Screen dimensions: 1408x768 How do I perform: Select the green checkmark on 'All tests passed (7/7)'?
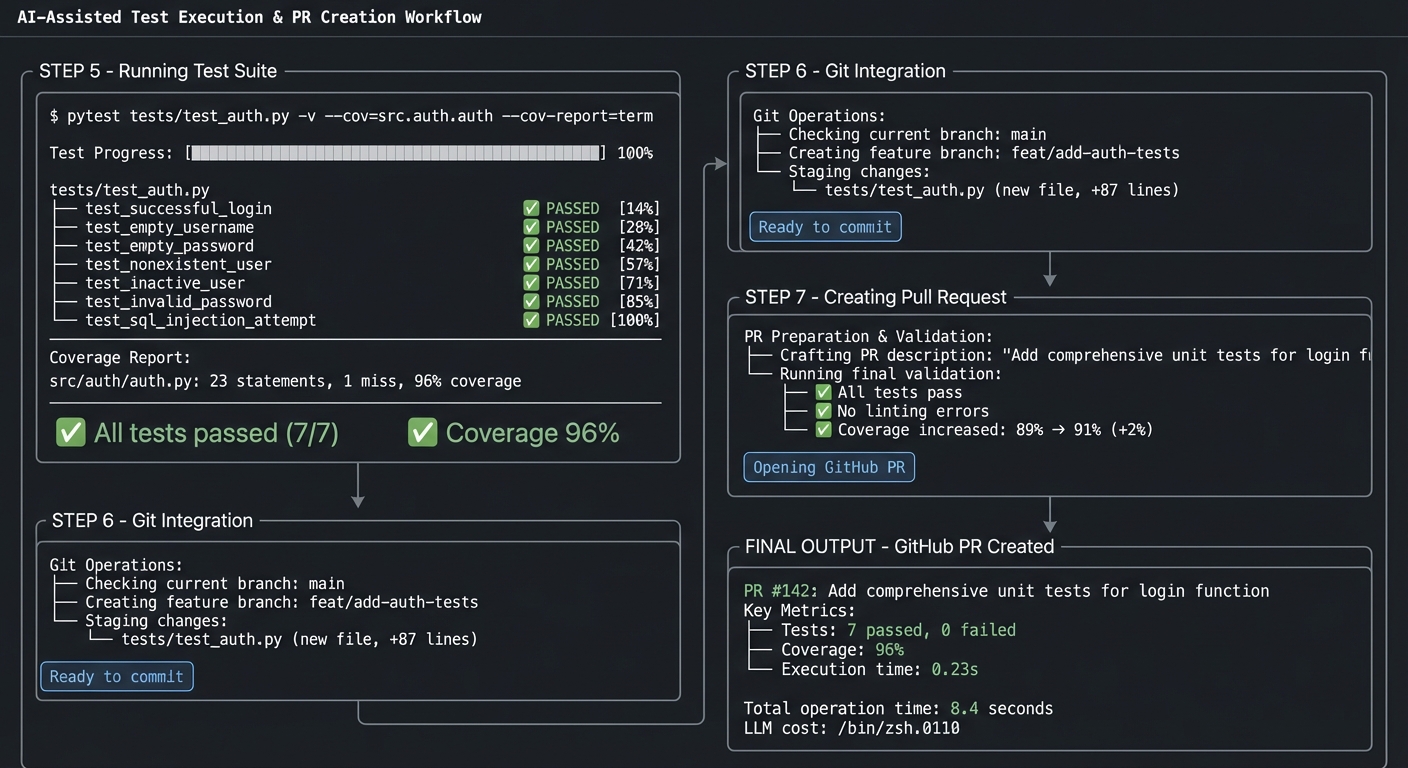(x=70, y=432)
